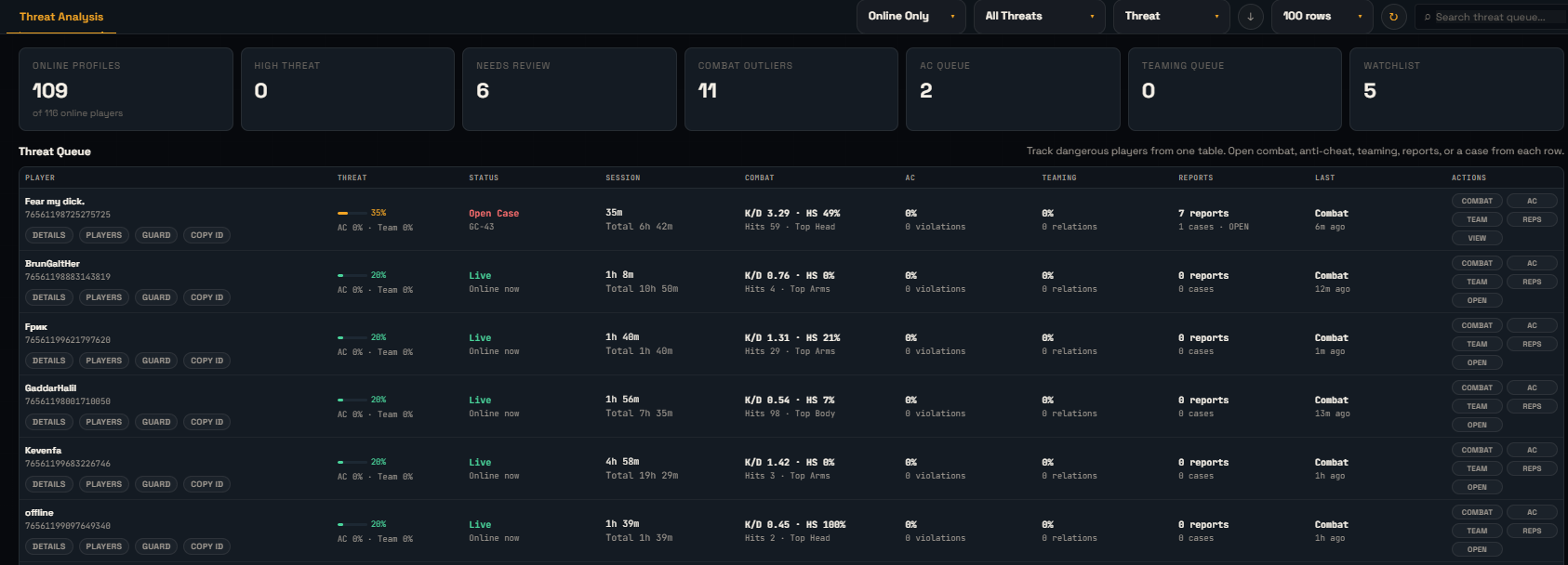
Task: Click DETAILS for Fear my dick.
Action: [49, 235]
